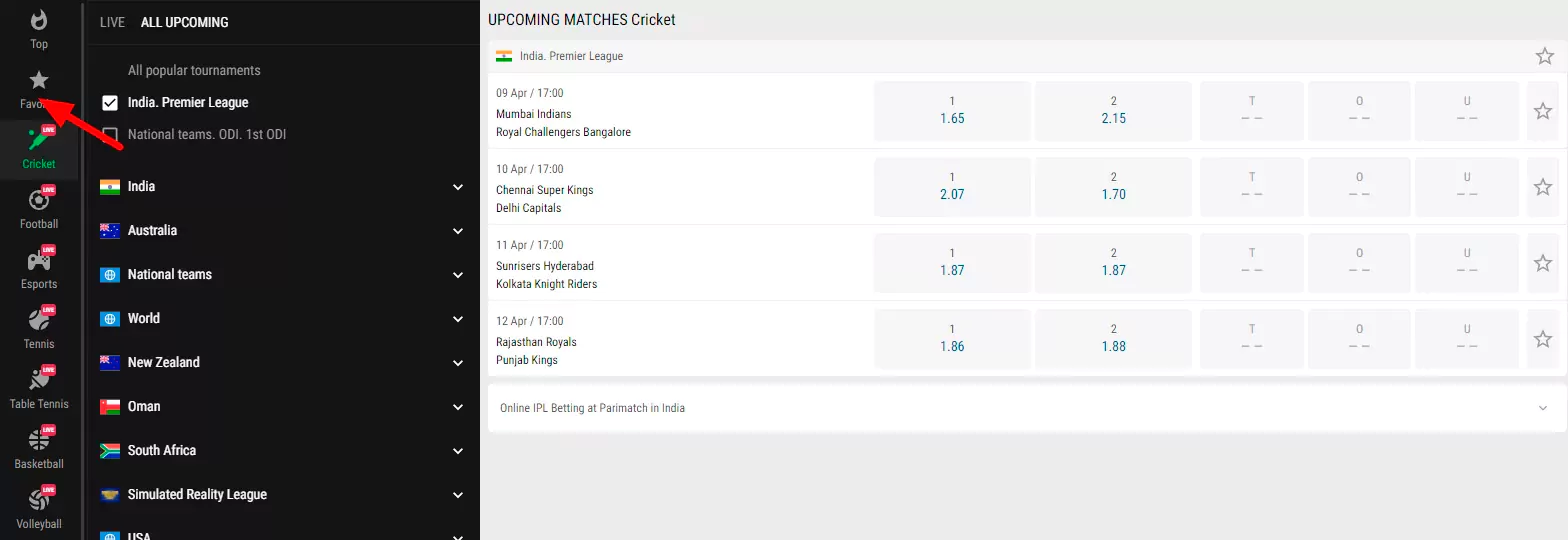Favorite the Rajasthan Royals vs Punjab Kings match
This screenshot has width=1568, height=540.
pos(1542,339)
